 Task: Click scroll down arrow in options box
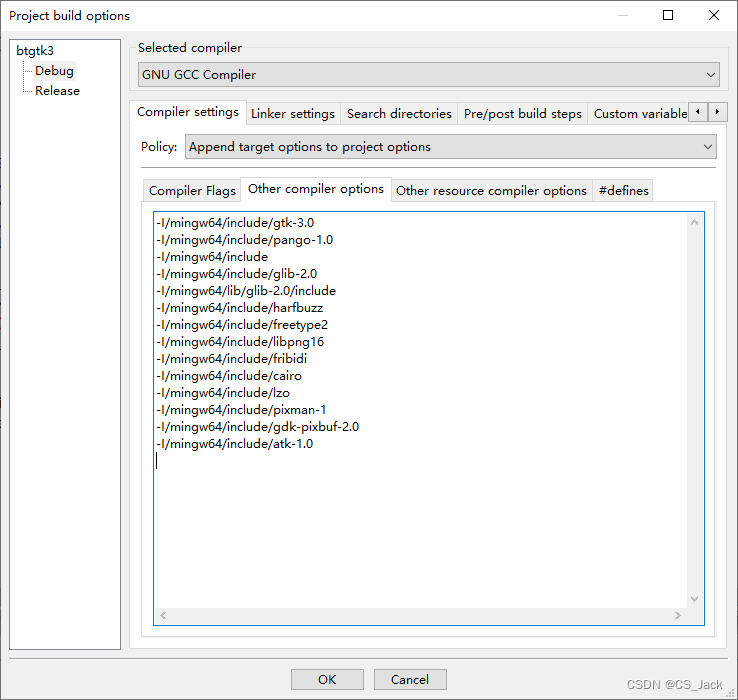click(694, 598)
